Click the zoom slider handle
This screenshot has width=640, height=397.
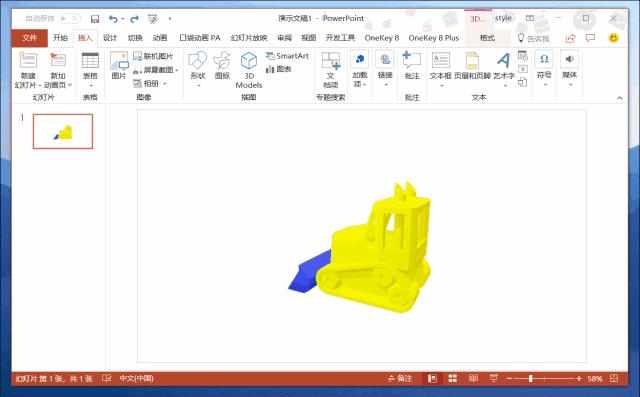[x=531, y=379]
